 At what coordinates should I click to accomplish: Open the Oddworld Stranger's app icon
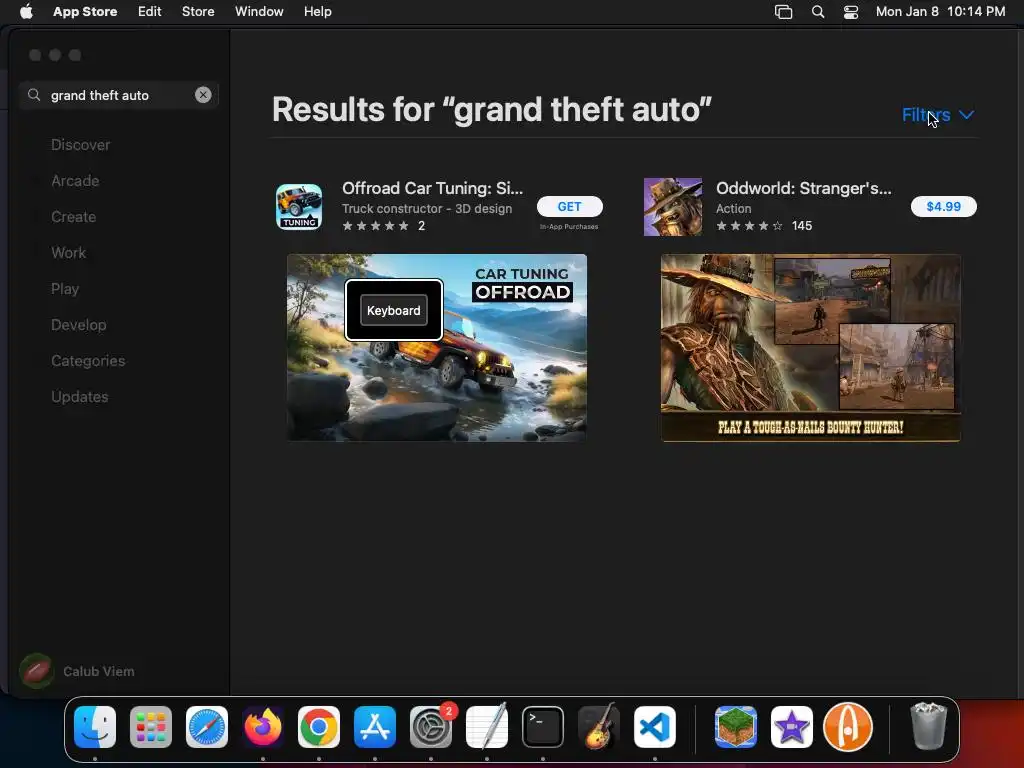(673, 206)
